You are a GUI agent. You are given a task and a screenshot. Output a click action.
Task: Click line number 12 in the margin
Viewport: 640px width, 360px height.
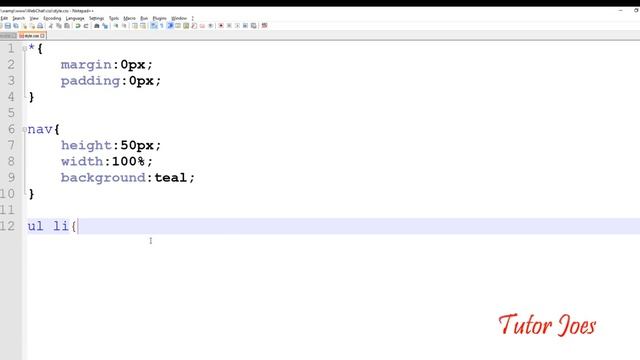pyautogui.click(x=8, y=226)
